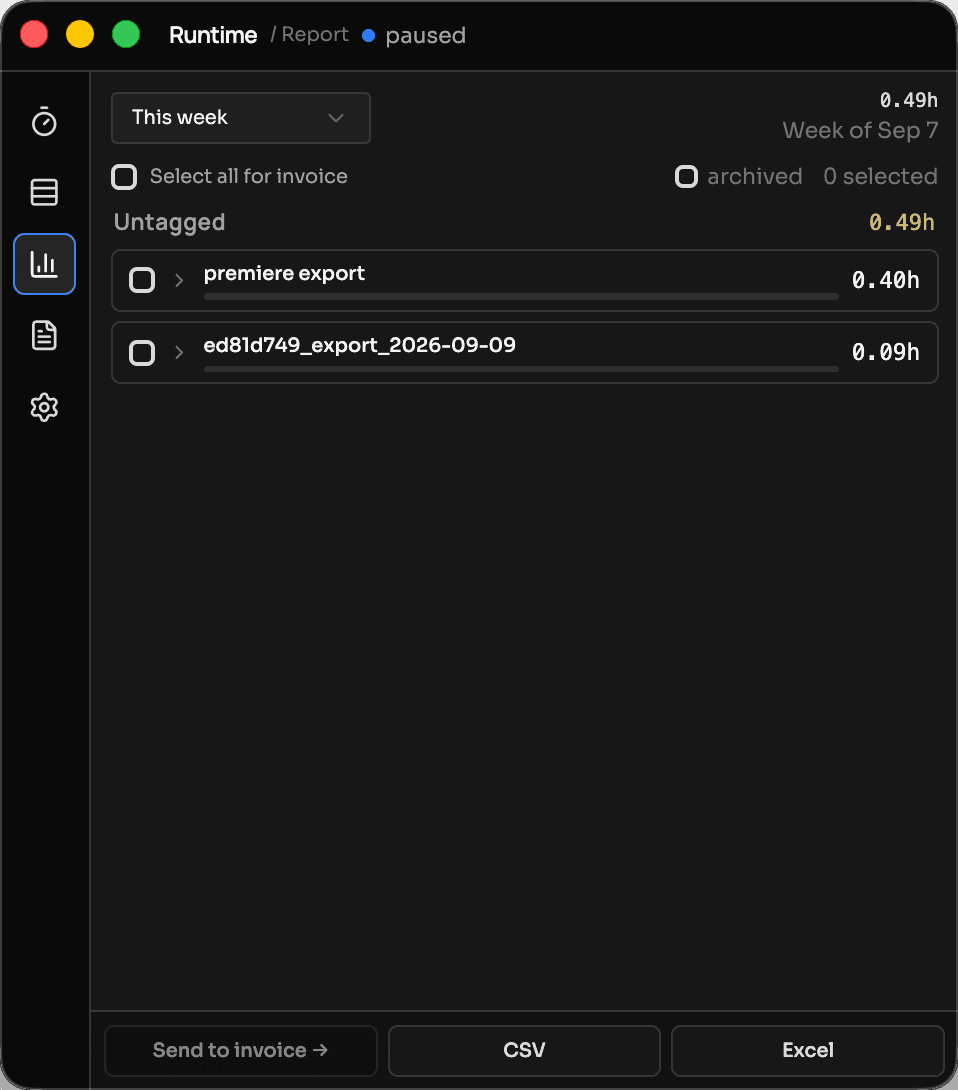This screenshot has width=958, height=1090.
Task: Click Send to invoice button
Action: click(241, 1050)
